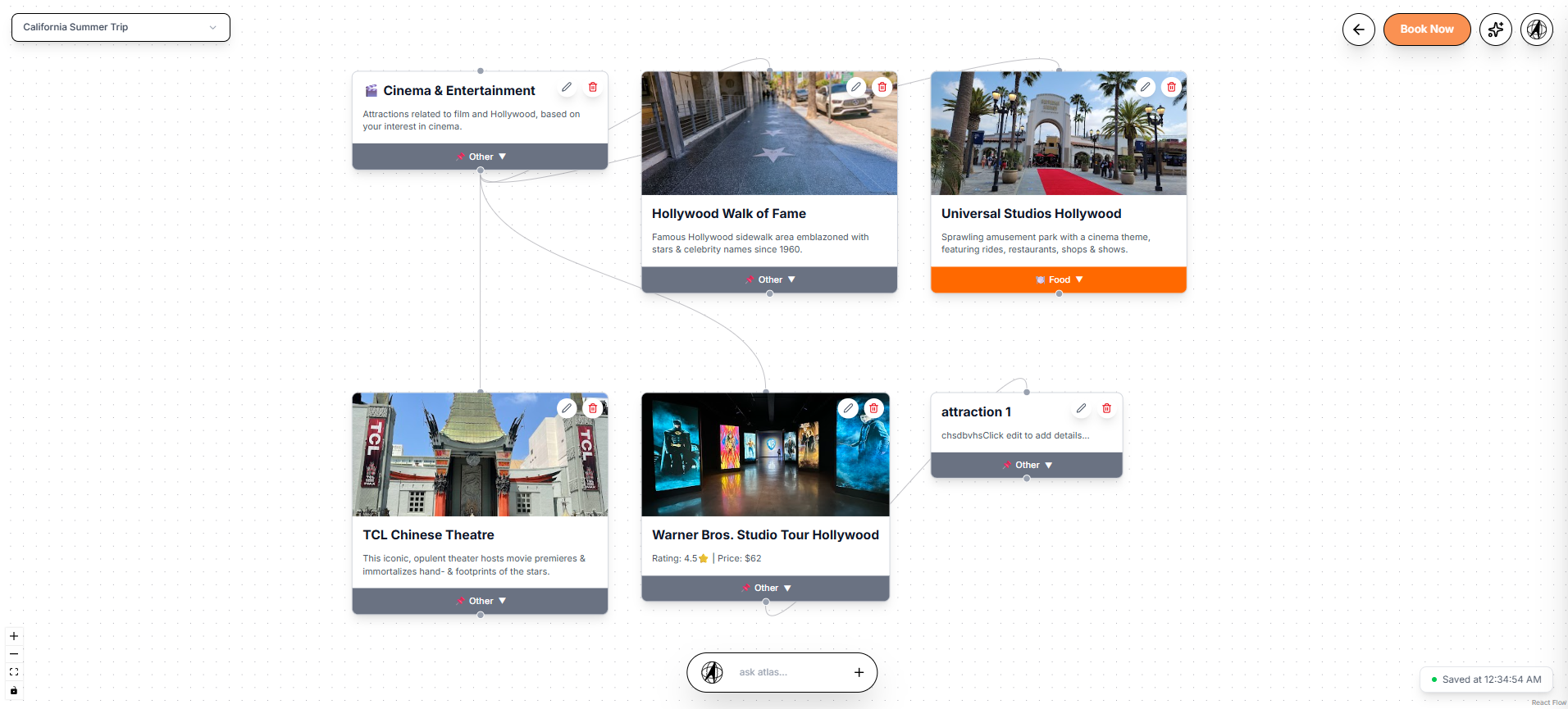Edit the Warner Bros. Studio Tour card
Viewport: 1568px width, 709px height.
coord(848,408)
